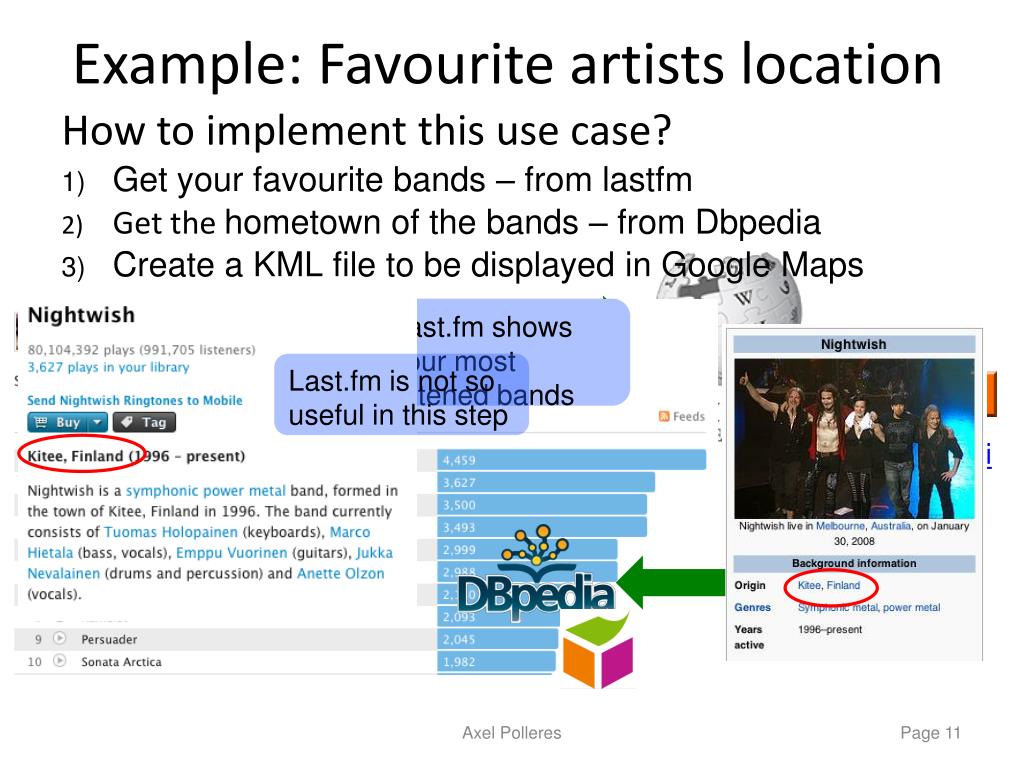Click the Background information header
The height and width of the screenshot is (768, 1024).
[x=854, y=563]
